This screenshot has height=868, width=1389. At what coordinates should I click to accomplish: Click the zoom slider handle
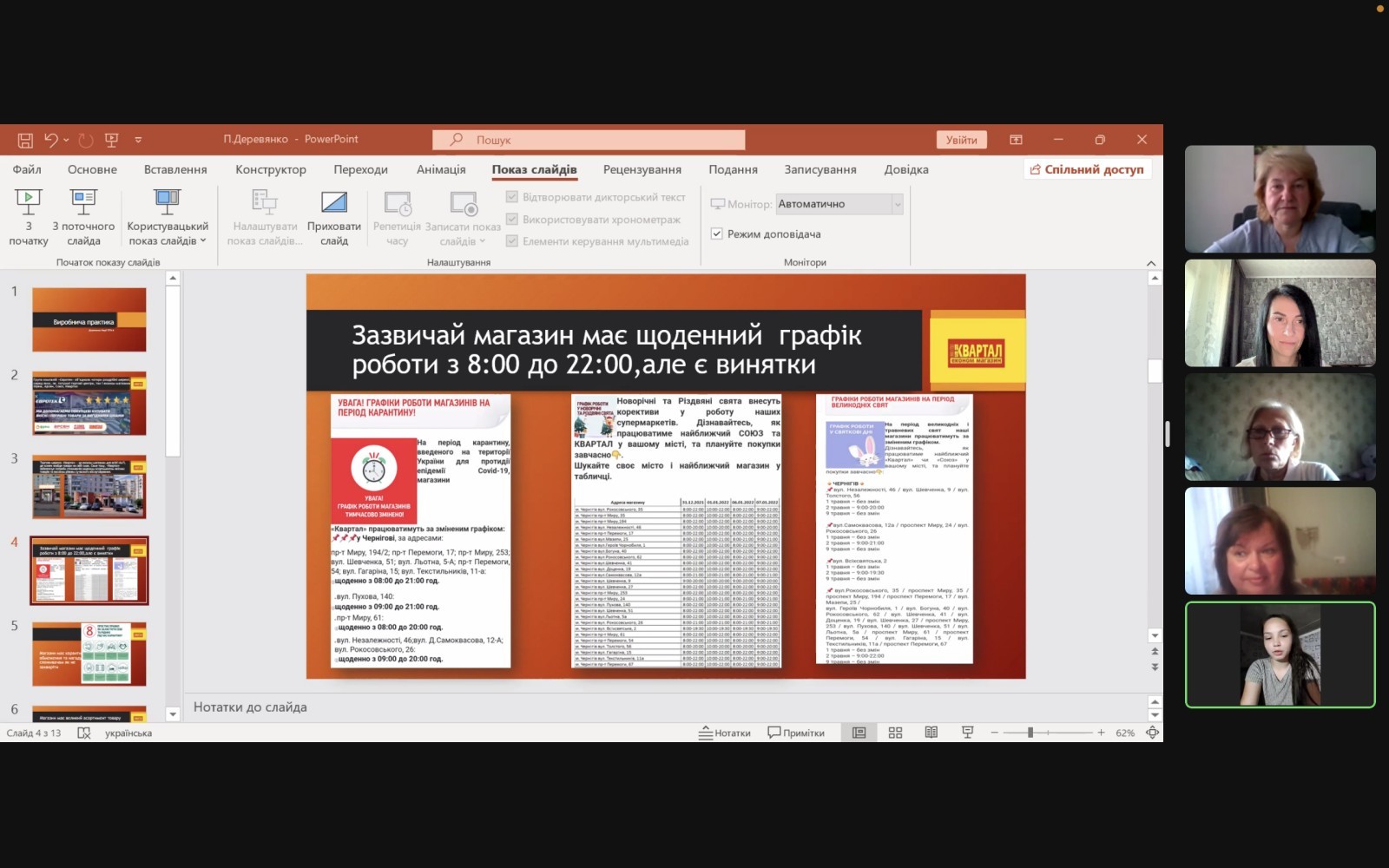(x=1030, y=733)
